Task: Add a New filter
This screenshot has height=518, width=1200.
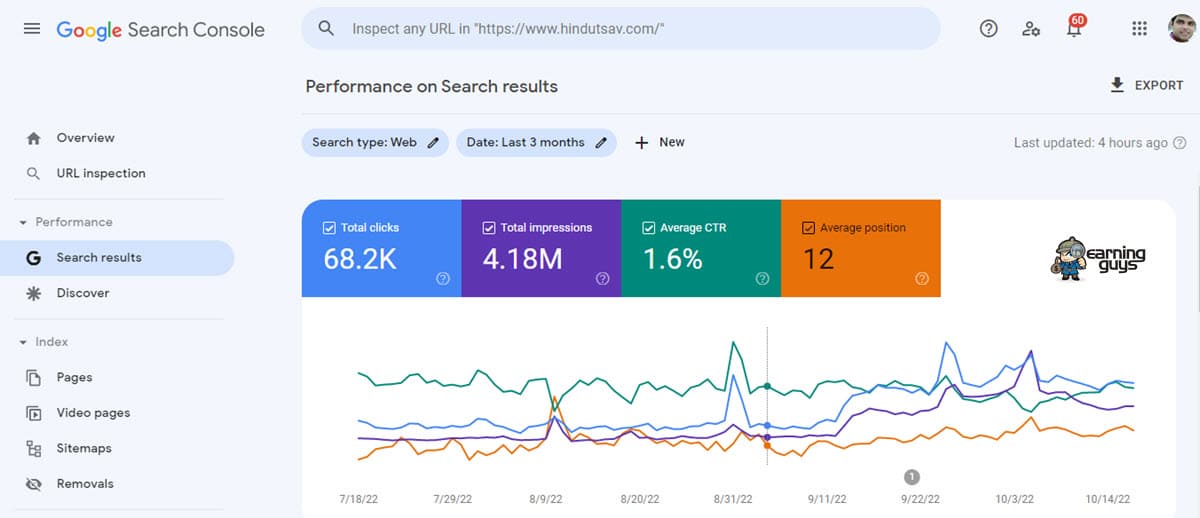Action: [660, 142]
